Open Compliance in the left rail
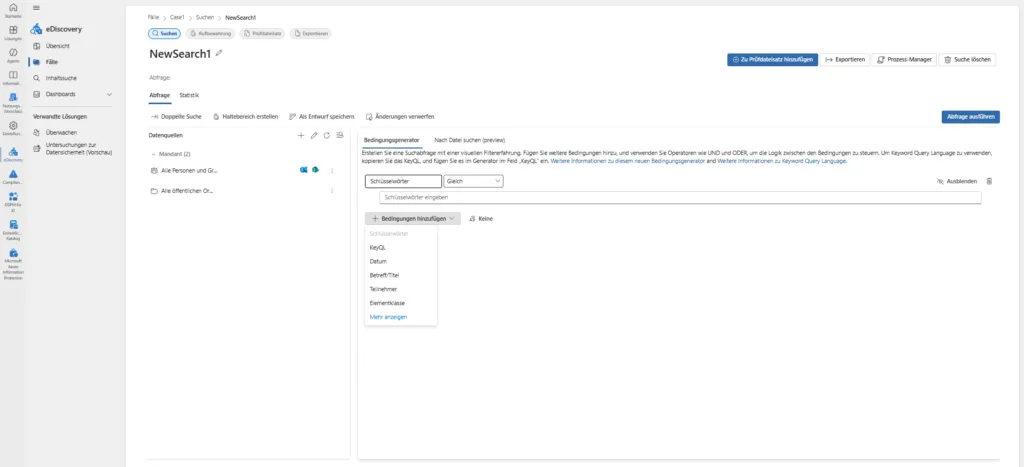The height and width of the screenshot is (467, 1024). (13, 177)
